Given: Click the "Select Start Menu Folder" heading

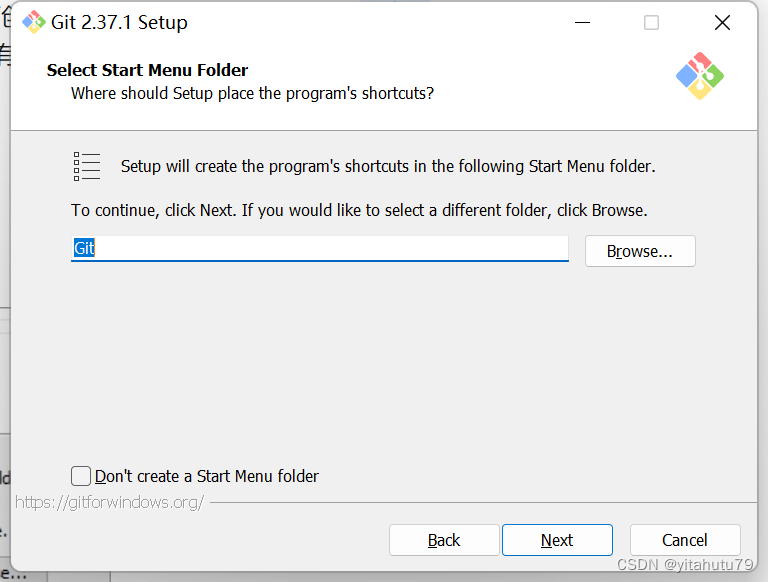Looking at the screenshot, I should 148,70.
